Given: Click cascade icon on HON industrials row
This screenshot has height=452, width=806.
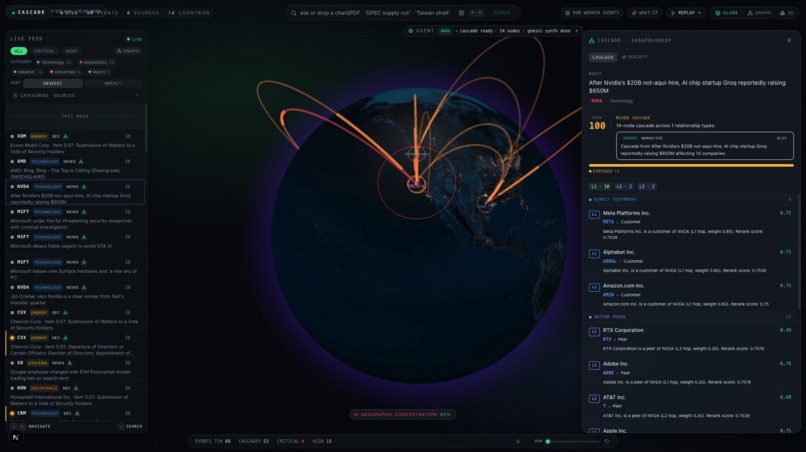Looking at the screenshot, I should coord(76,388).
